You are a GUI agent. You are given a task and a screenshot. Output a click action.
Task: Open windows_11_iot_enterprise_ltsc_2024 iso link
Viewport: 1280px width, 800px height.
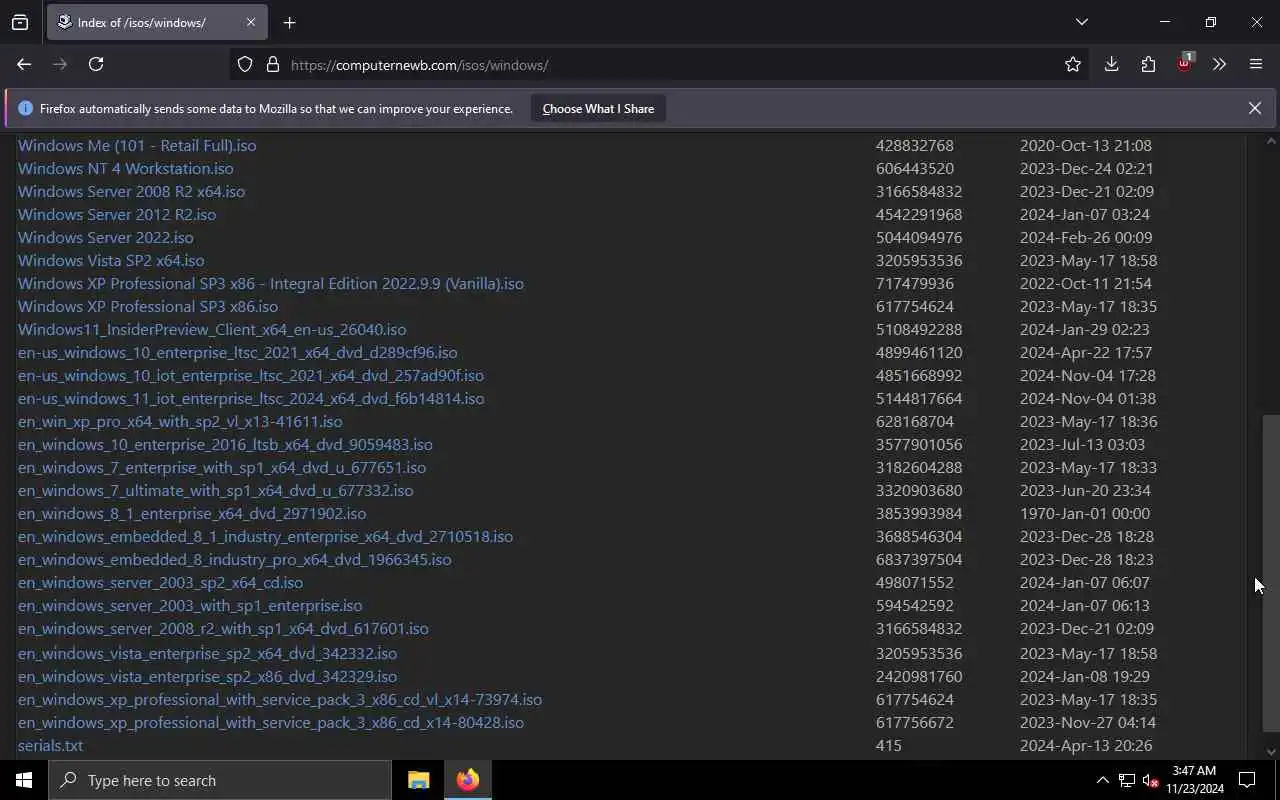(251, 398)
